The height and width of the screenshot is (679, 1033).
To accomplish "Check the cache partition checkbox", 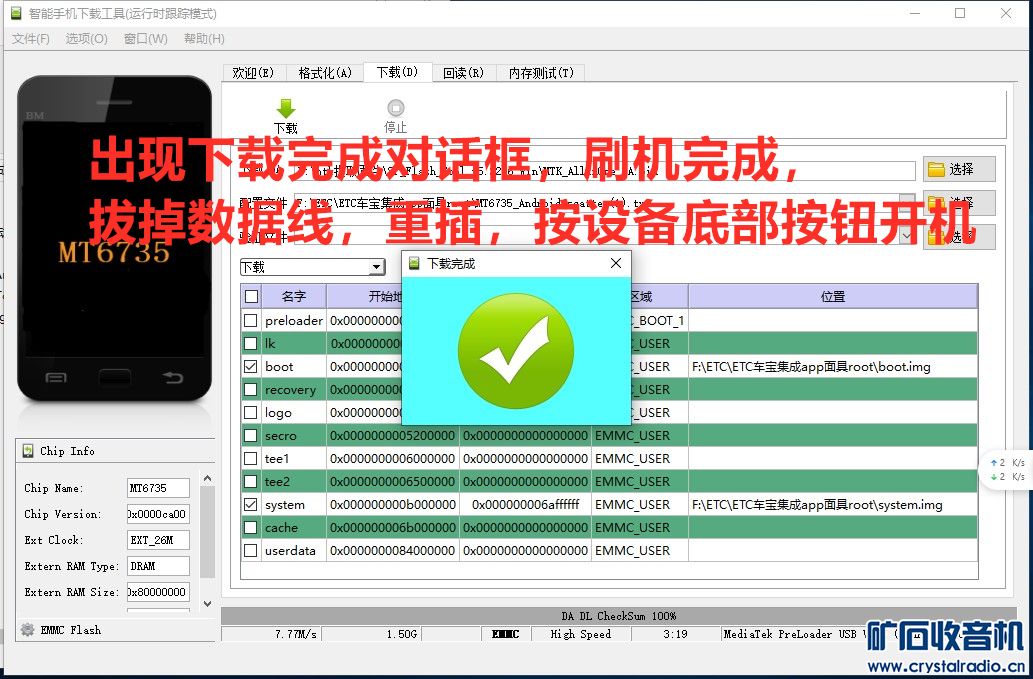I will pos(250,528).
